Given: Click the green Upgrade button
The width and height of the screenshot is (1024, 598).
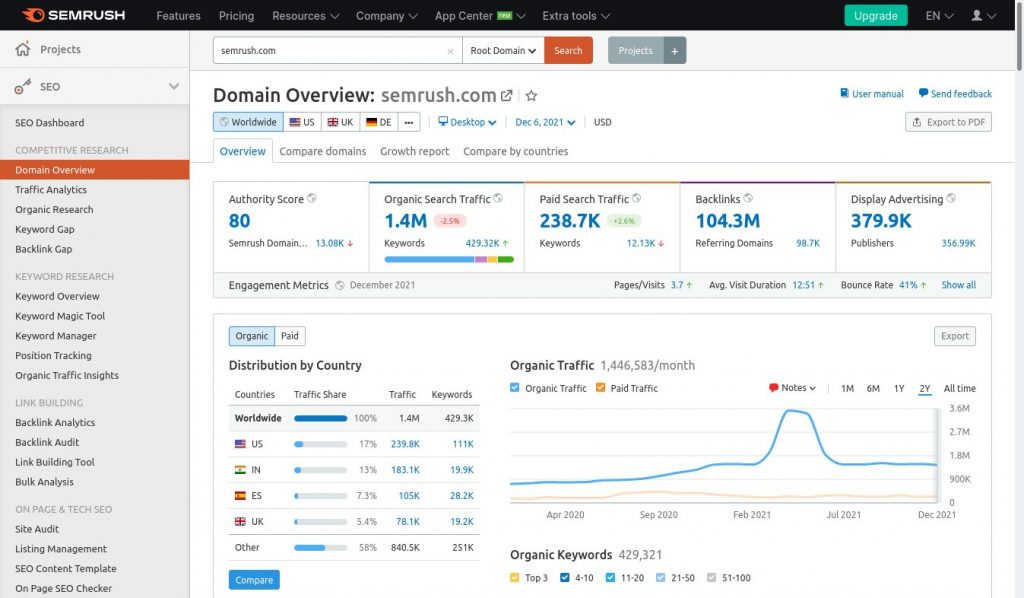Looking at the screenshot, I should pos(876,16).
